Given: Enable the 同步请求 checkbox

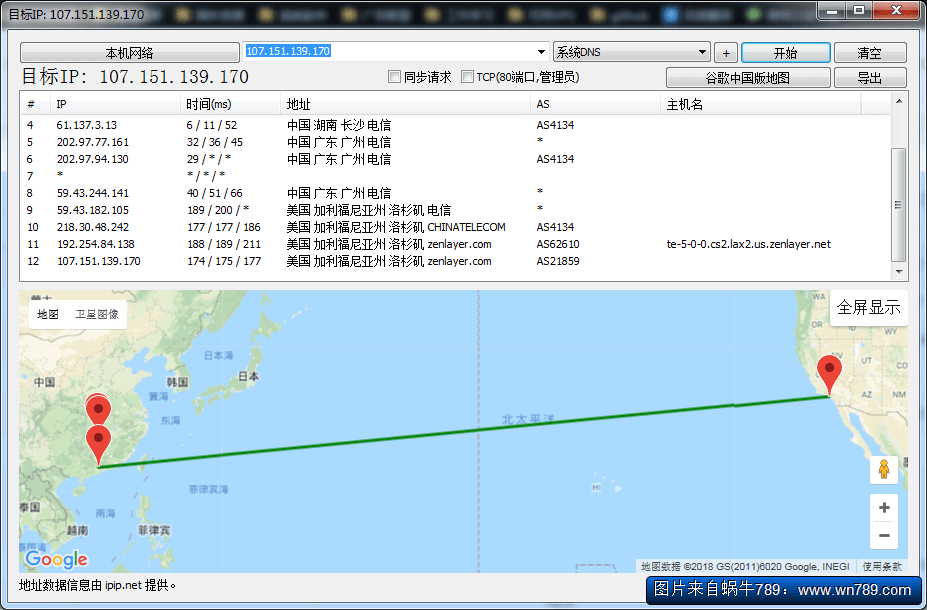Looking at the screenshot, I should pos(395,77).
